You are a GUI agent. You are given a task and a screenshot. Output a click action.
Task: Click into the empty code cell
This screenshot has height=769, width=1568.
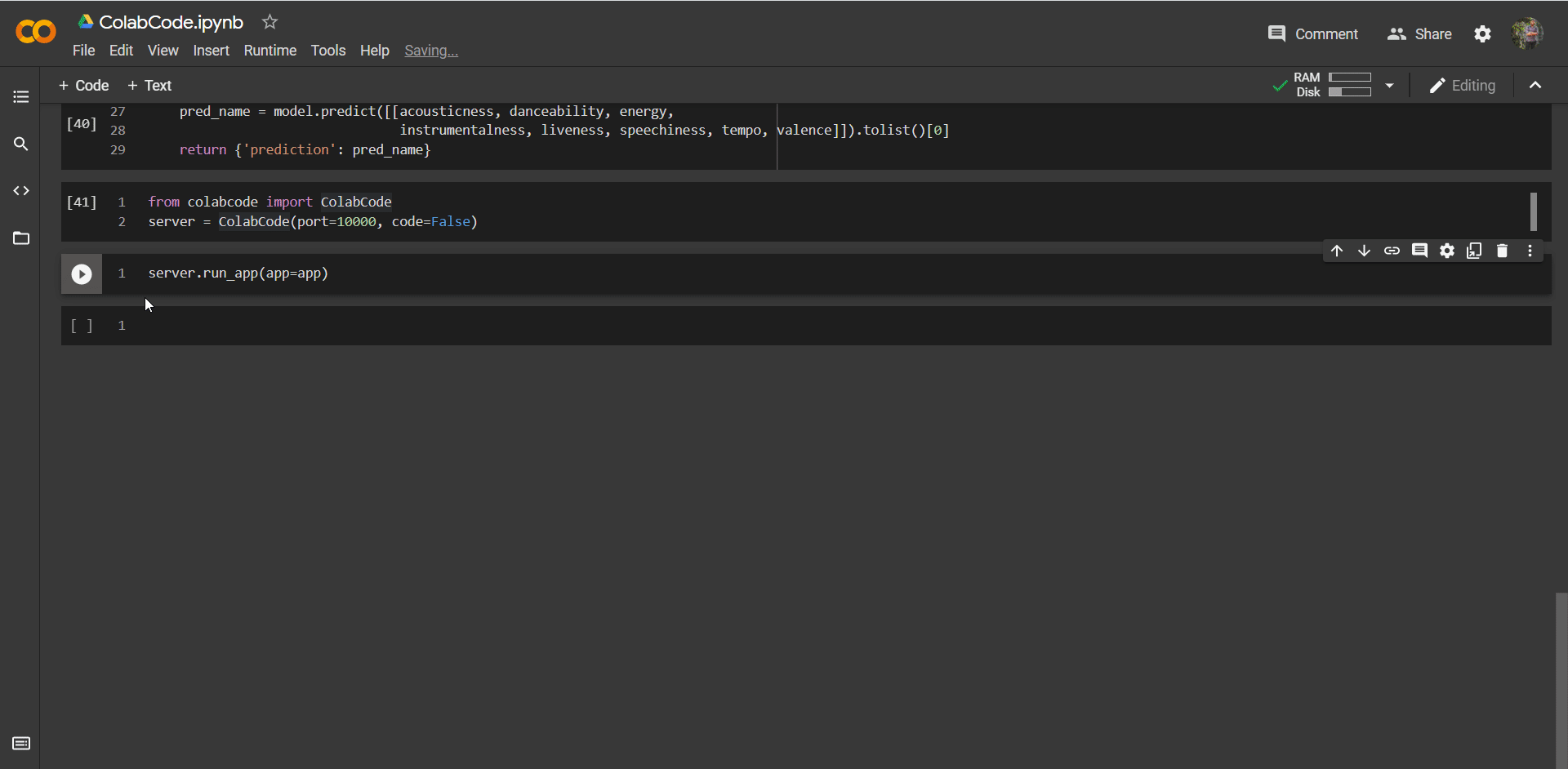817,326
